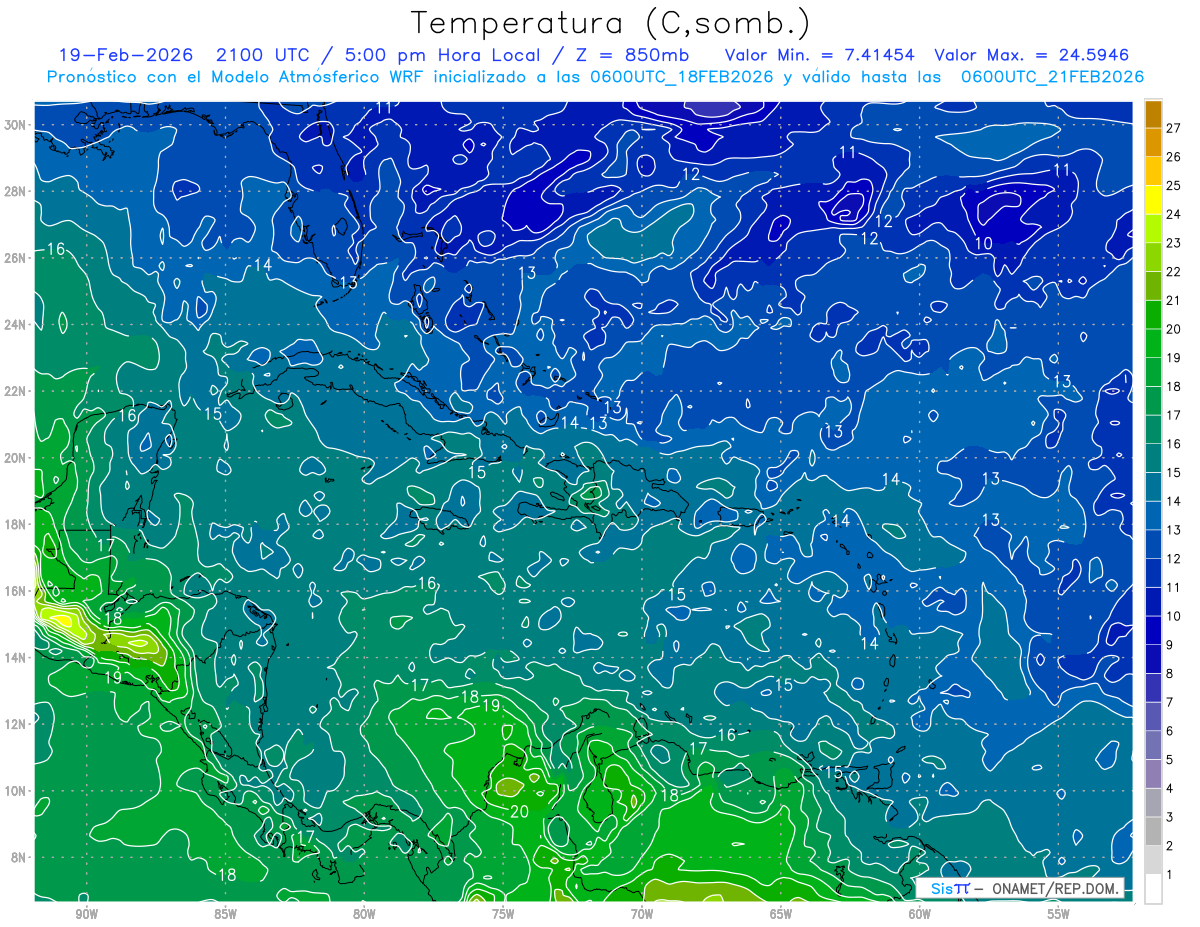
Task: Select the date text "19-Feb-2026"
Action: click(x=125, y=55)
